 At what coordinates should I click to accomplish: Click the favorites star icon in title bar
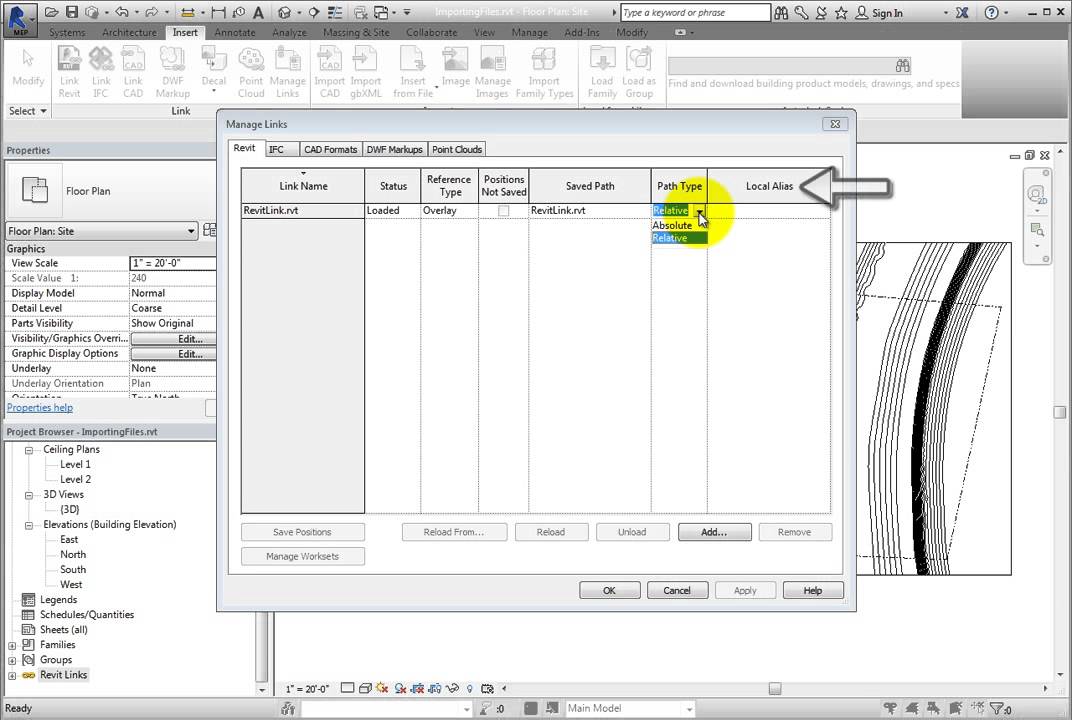(x=841, y=12)
